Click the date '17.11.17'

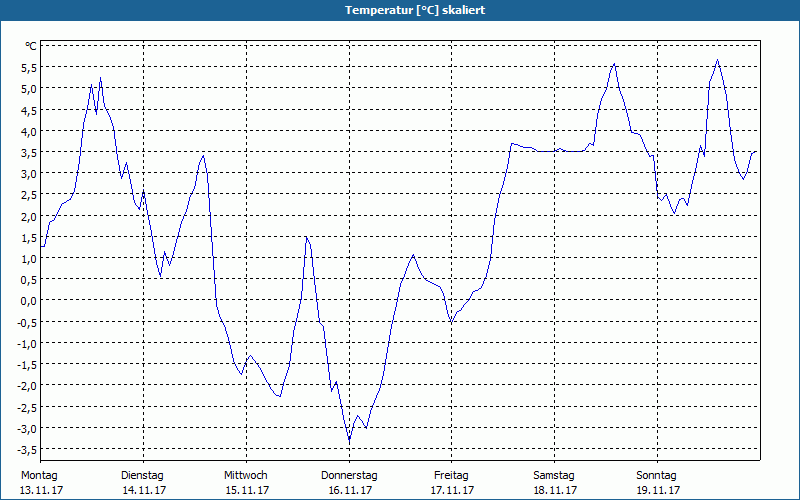(x=453, y=490)
